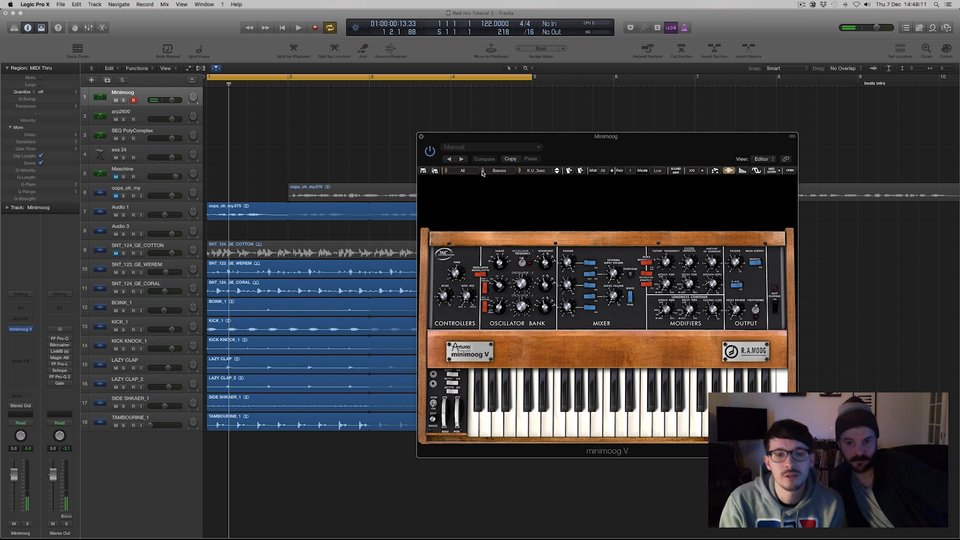Open the Loop Browser icon
The image size is (960, 540).
(x=932, y=28)
